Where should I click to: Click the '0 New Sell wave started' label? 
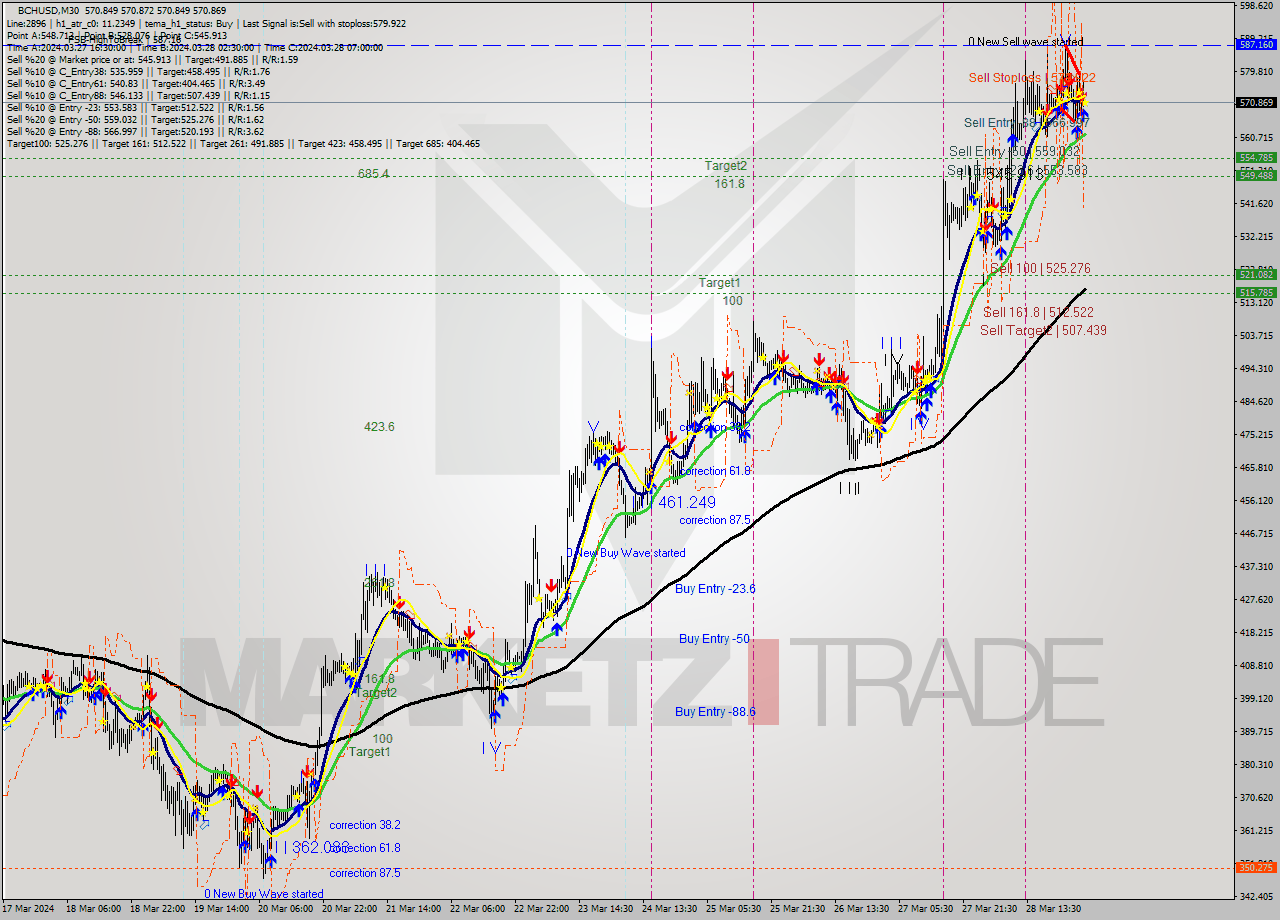click(x=1025, y=42)
